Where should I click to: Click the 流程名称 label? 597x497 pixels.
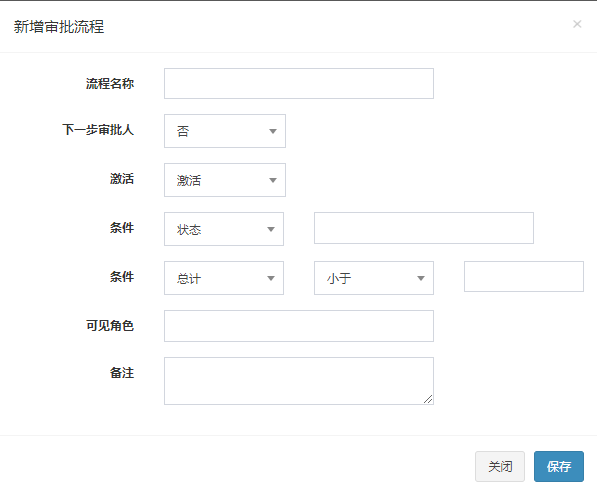point(110,83)
